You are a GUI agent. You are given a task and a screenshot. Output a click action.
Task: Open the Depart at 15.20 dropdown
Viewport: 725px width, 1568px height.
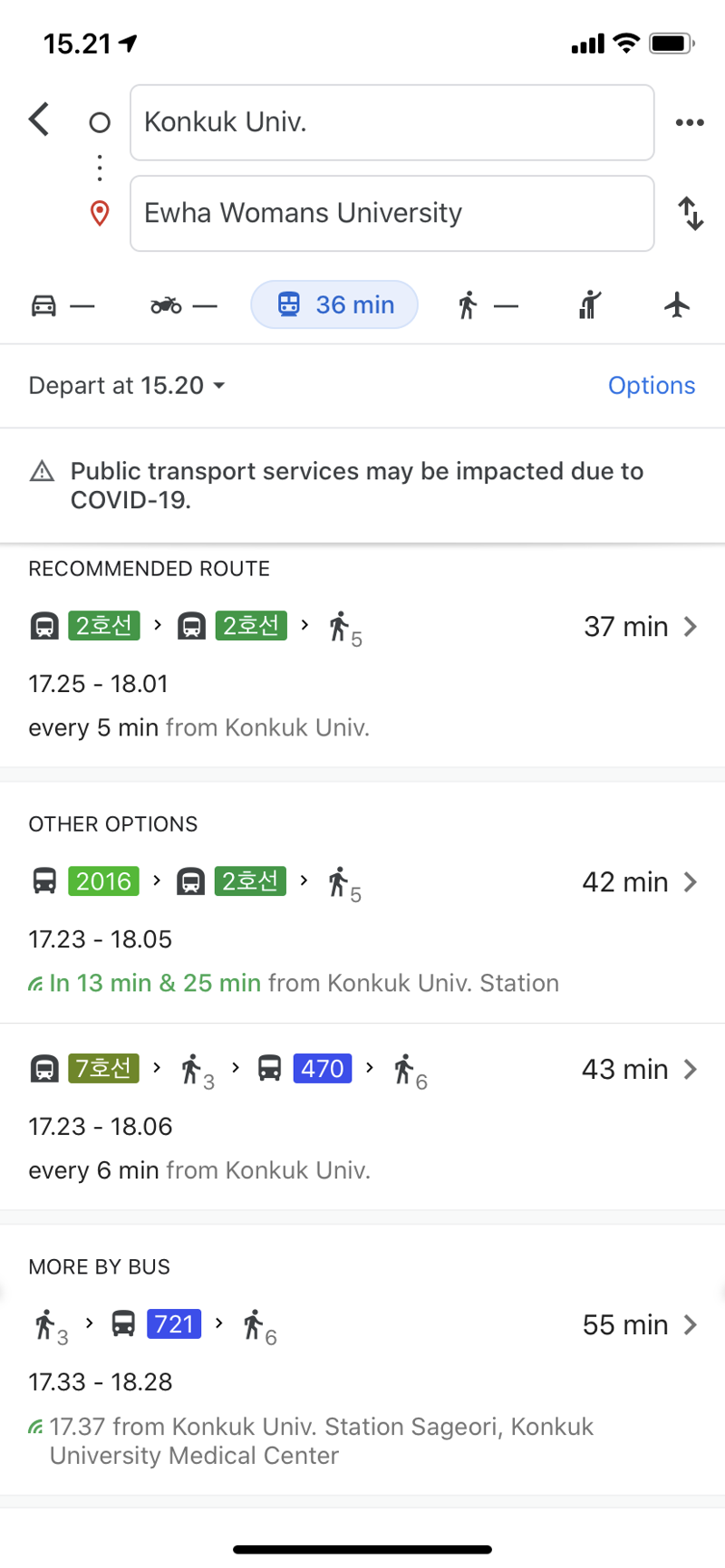(x=127, y=386)
